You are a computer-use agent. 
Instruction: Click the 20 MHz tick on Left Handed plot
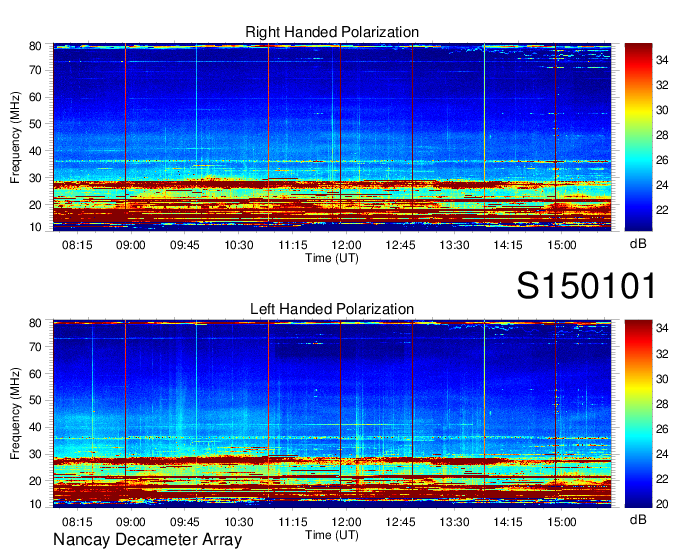(x=35, y=481)
